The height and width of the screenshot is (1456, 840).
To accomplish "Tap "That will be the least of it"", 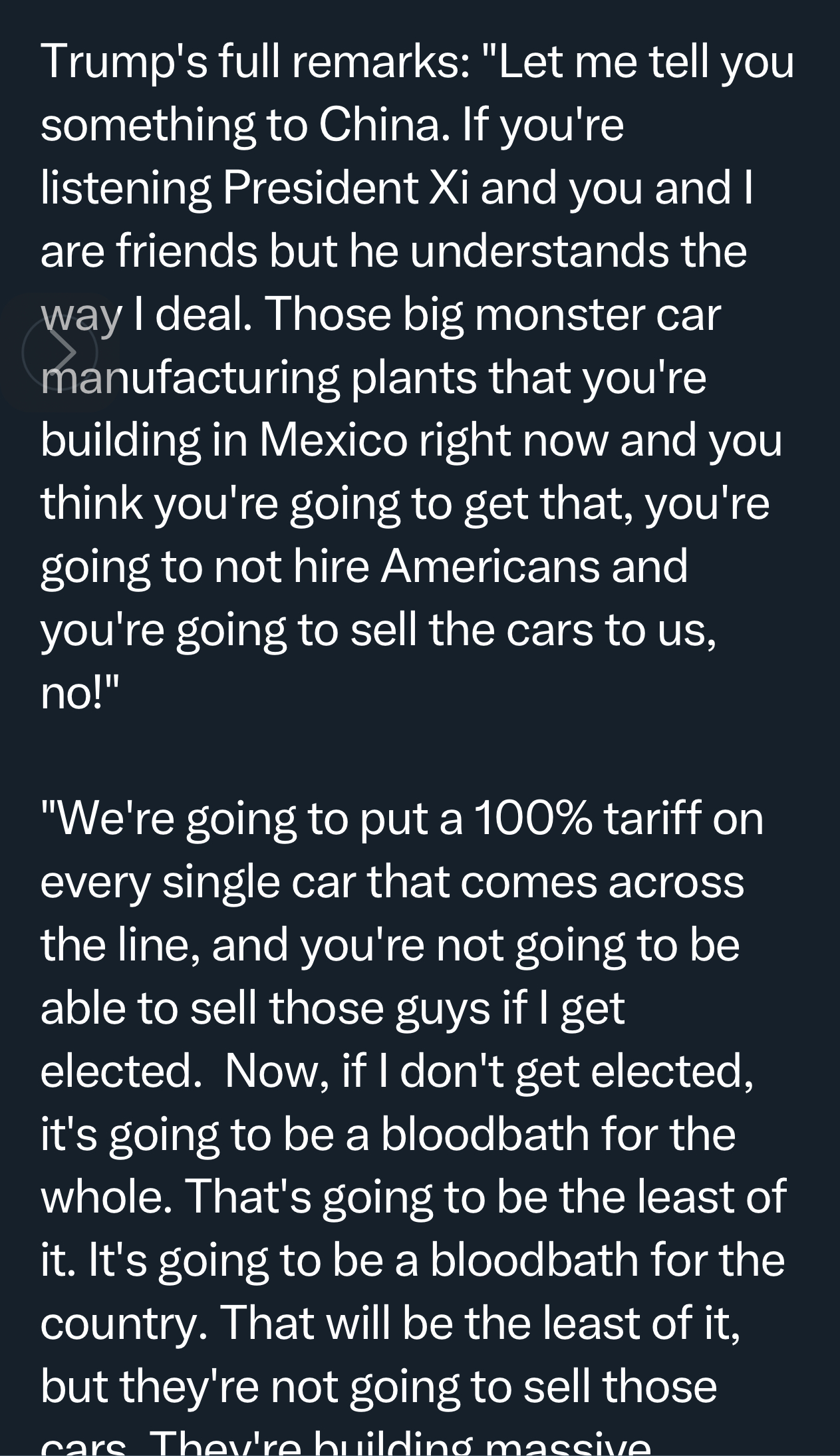I will point(479,1323).
